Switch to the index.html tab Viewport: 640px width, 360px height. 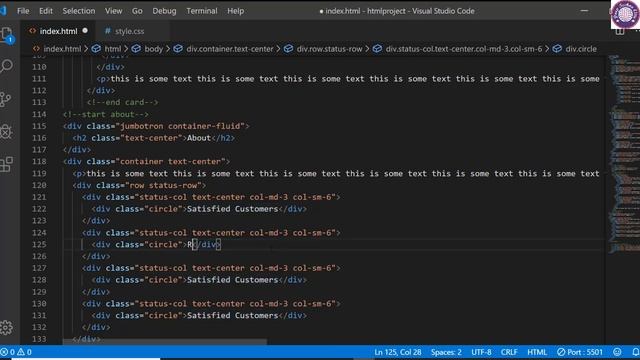pos(58,31)
